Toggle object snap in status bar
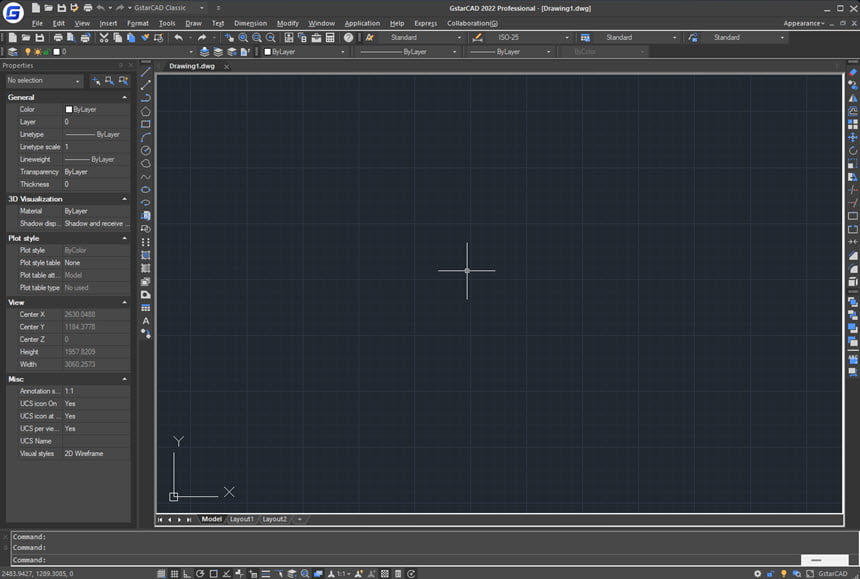The image size is (860, 579). [213, 574]
